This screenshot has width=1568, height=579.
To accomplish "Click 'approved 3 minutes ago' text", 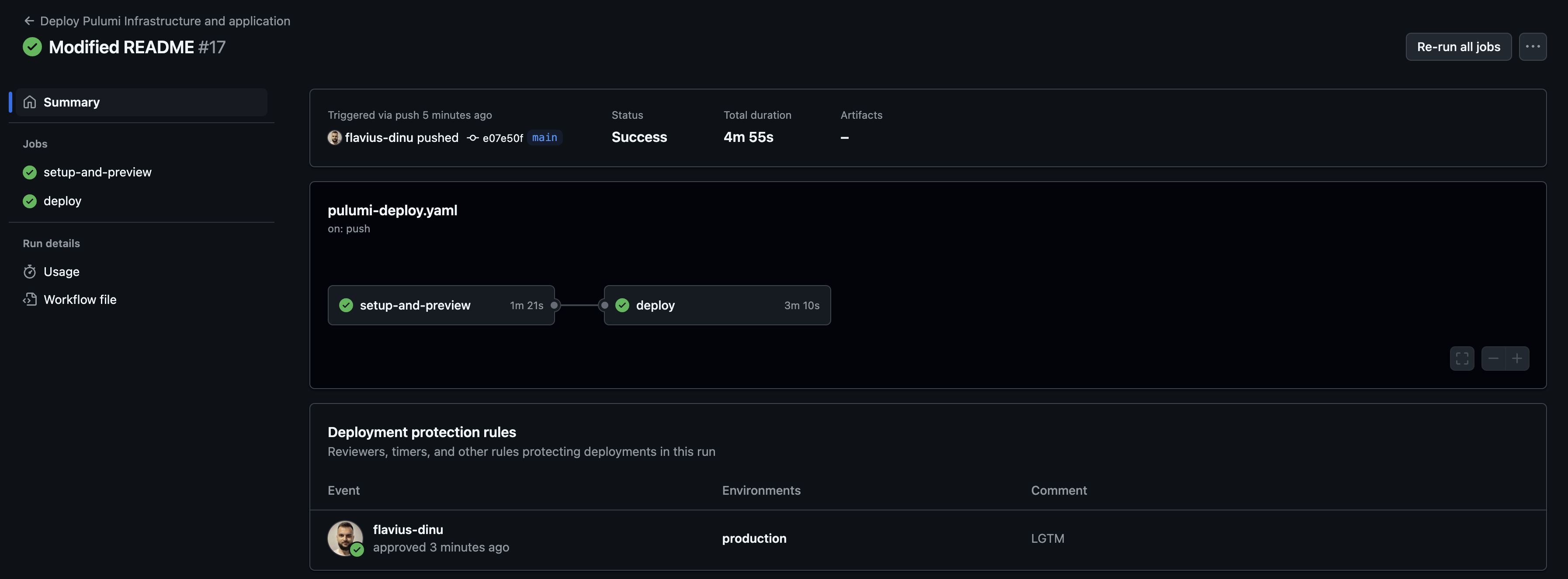I will point(441,548).
